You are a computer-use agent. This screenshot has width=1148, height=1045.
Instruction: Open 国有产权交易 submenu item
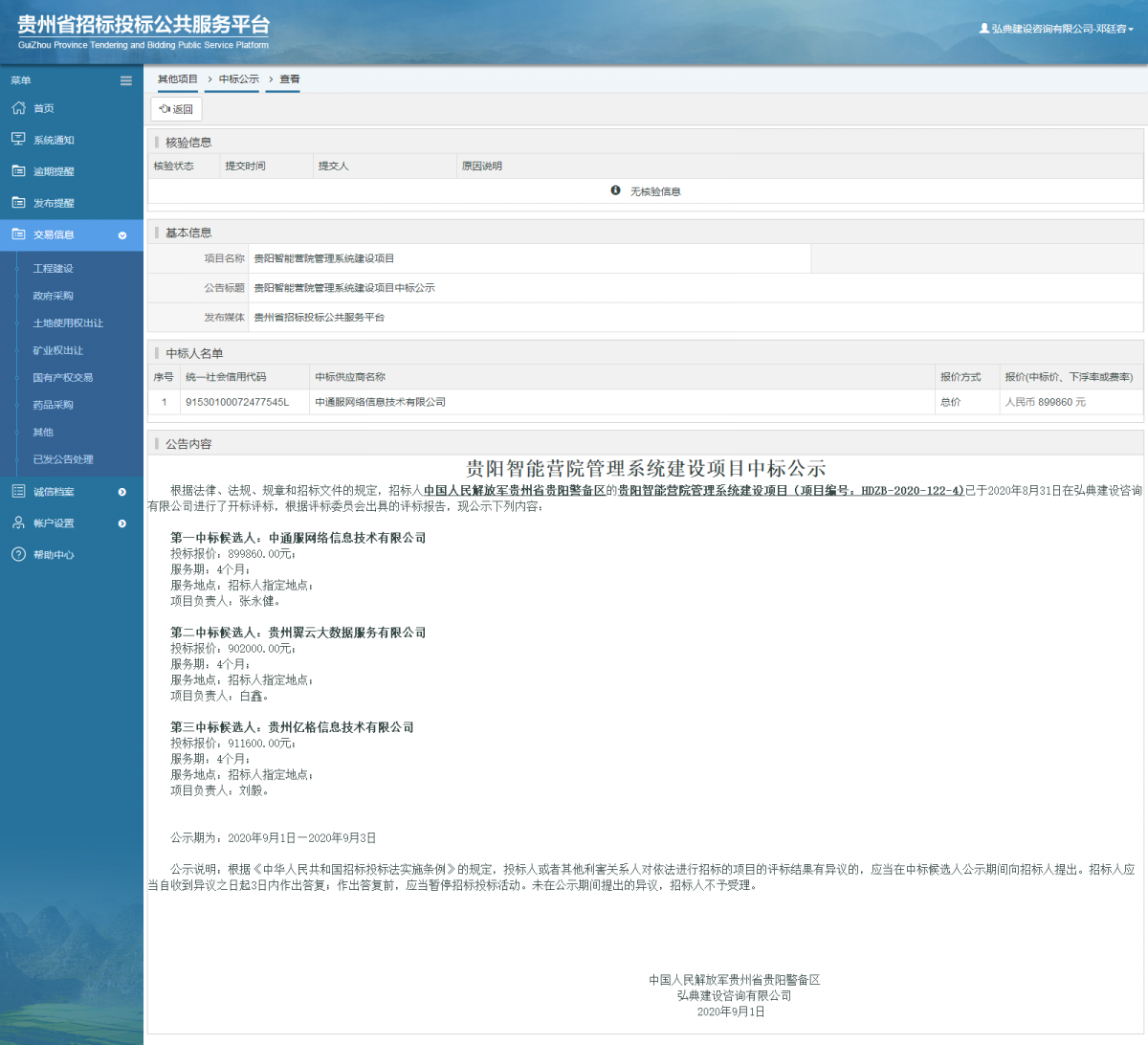(x=63, y=378)
